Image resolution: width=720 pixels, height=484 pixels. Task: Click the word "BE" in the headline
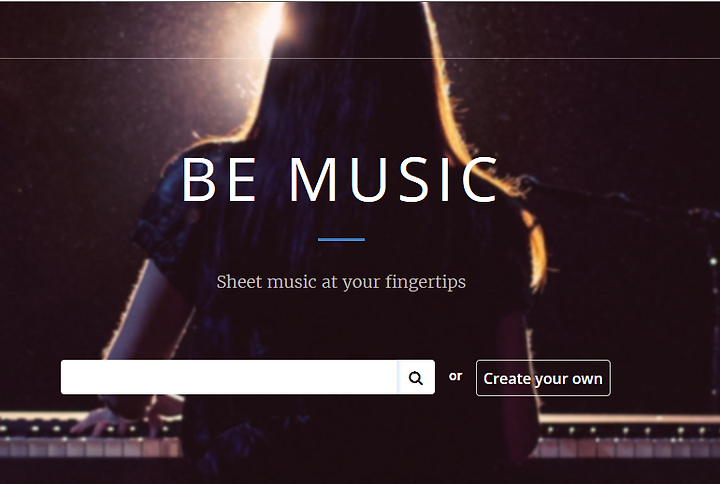[x=219, y=180]
